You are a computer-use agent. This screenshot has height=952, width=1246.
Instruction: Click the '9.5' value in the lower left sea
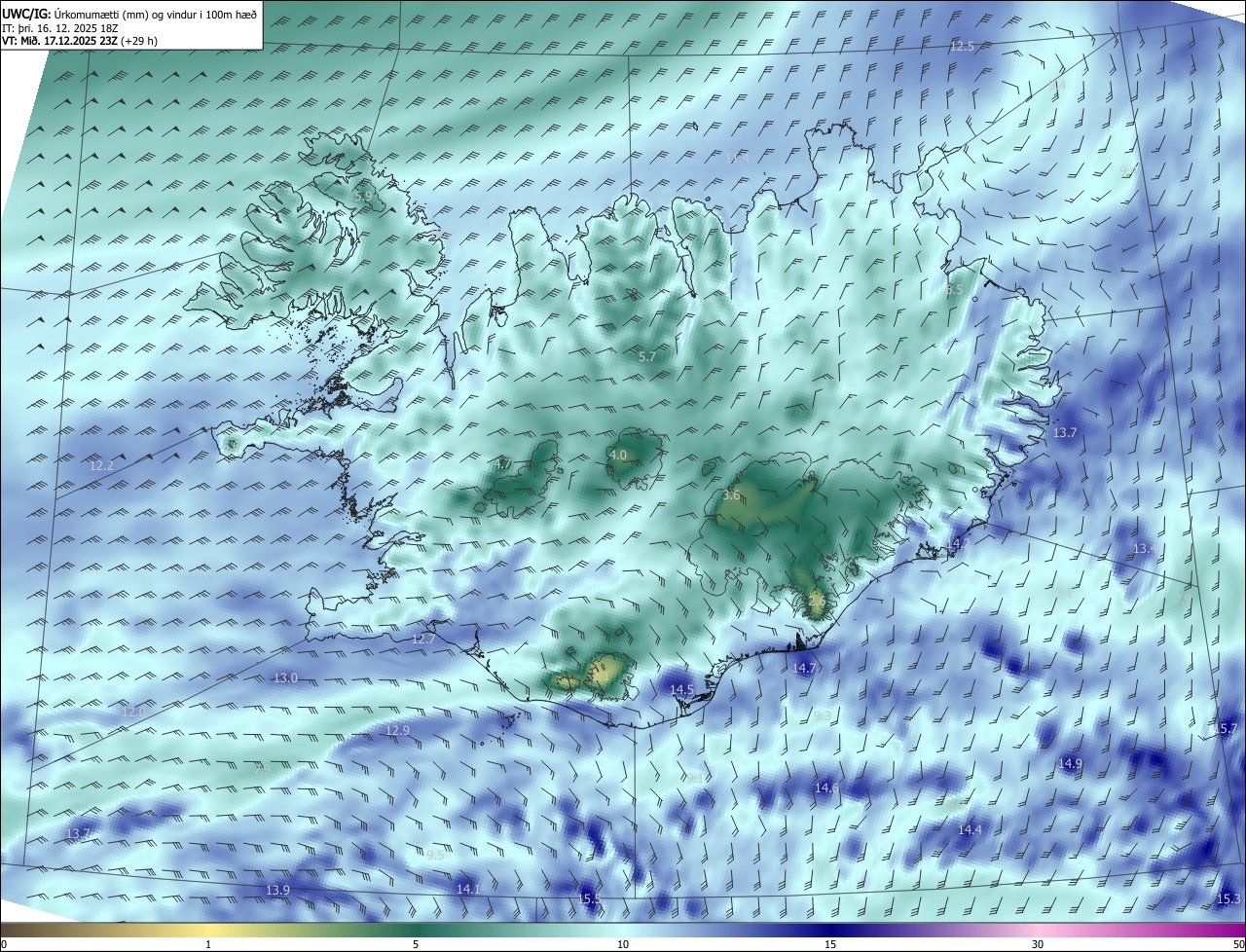click(435, 856)
